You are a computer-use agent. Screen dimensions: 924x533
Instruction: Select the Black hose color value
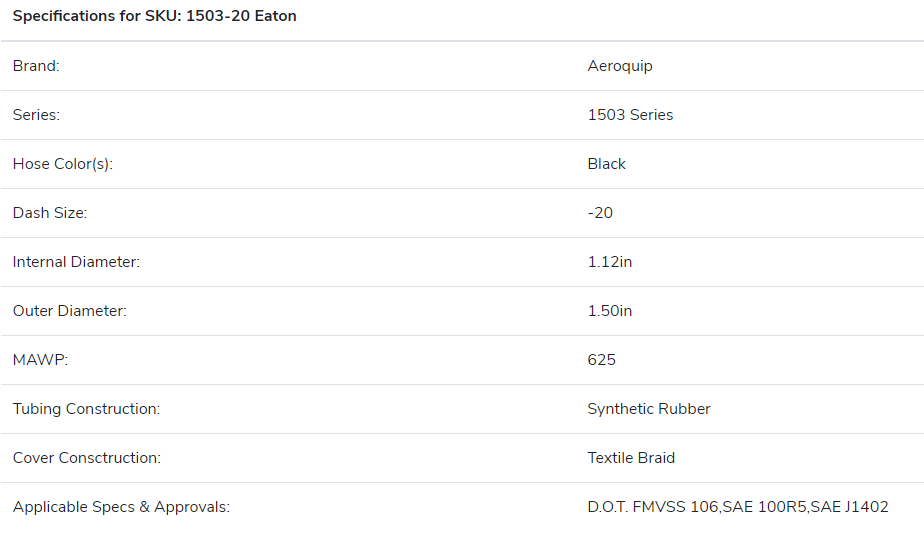(x=606, y=163)
